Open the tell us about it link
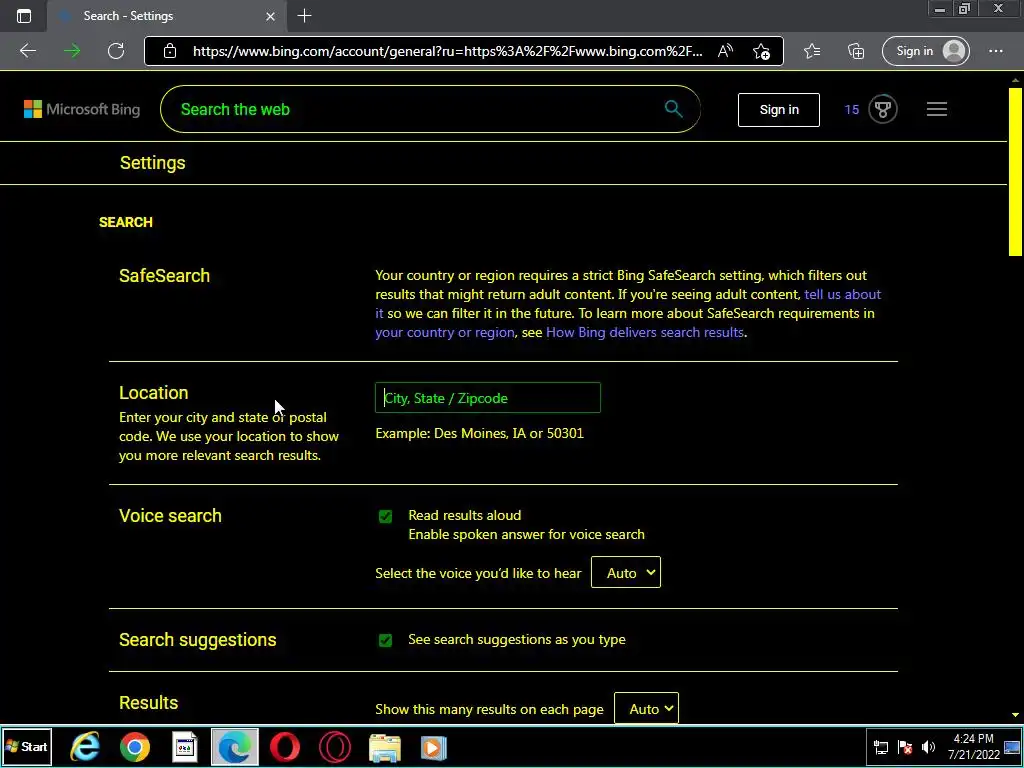Image resolution: width=1024 pixels, height=768 pixels. click(842, 295)
